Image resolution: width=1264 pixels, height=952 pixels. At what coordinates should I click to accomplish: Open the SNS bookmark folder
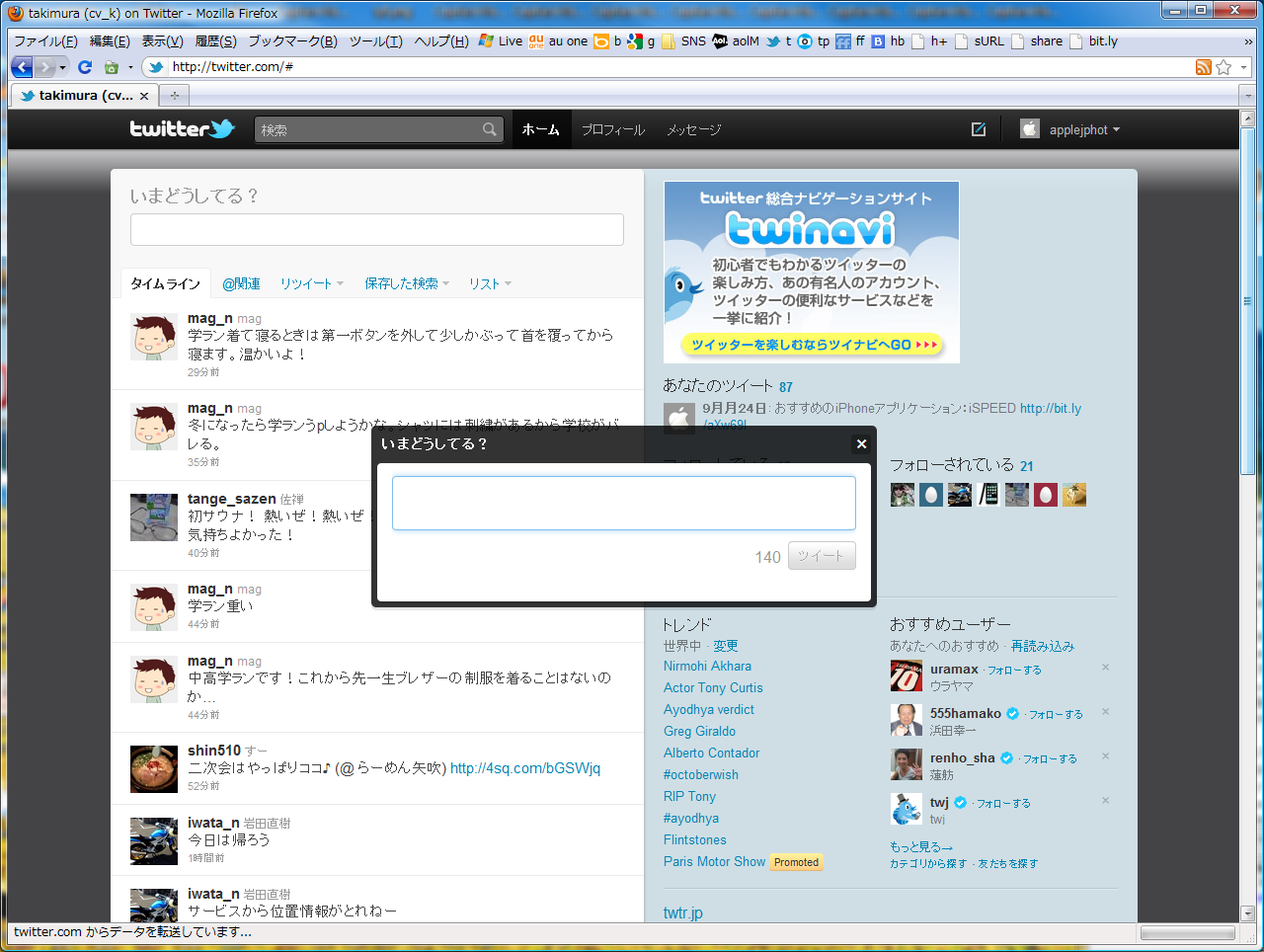pyautogui.click(x=683, y=41)
